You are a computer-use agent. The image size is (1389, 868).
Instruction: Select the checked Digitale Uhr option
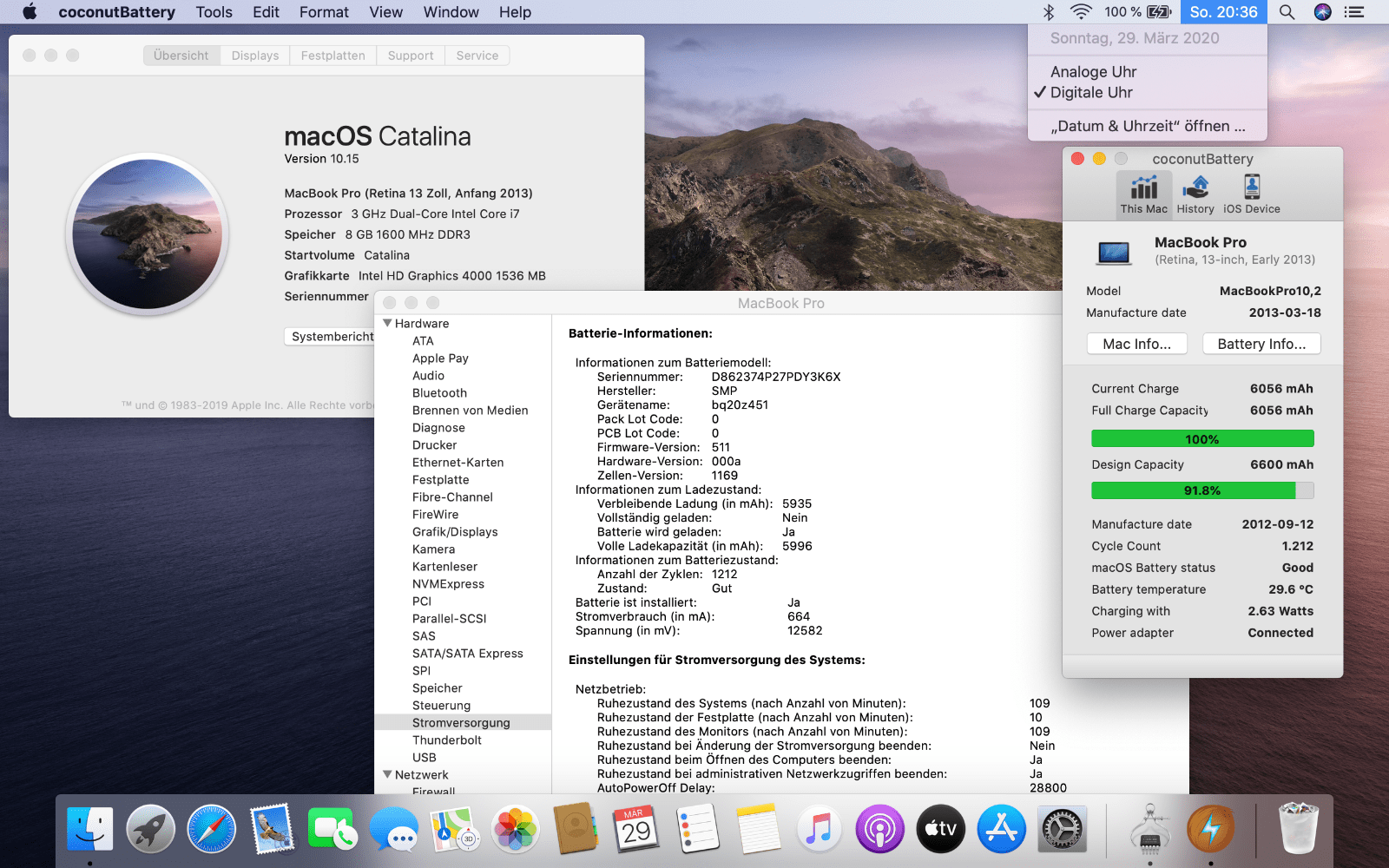coord(1148,93)
